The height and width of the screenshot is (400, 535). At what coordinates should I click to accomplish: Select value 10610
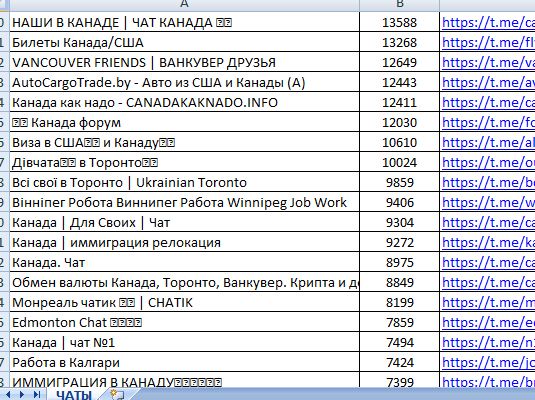point(400,142)
